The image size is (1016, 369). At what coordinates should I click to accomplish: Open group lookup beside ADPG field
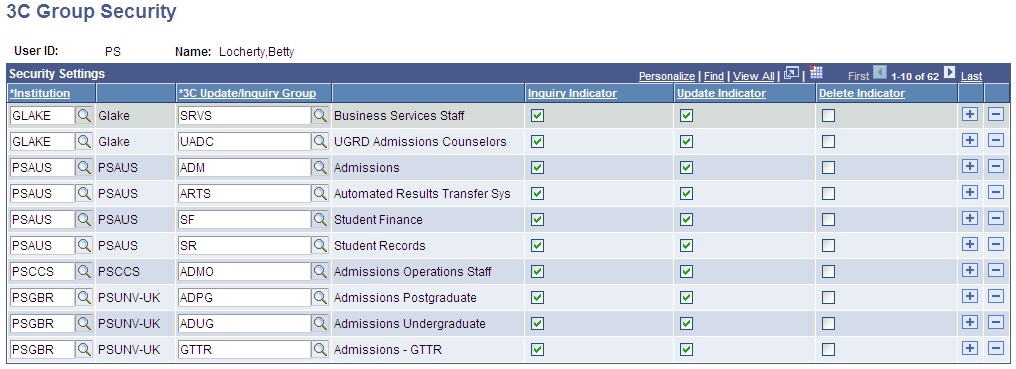[320, 297]
